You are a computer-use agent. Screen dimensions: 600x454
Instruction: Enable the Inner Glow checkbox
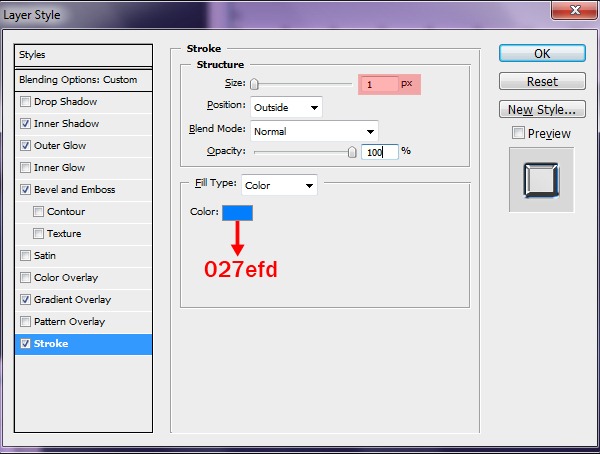pyautogui.click(x=25, y=168)
